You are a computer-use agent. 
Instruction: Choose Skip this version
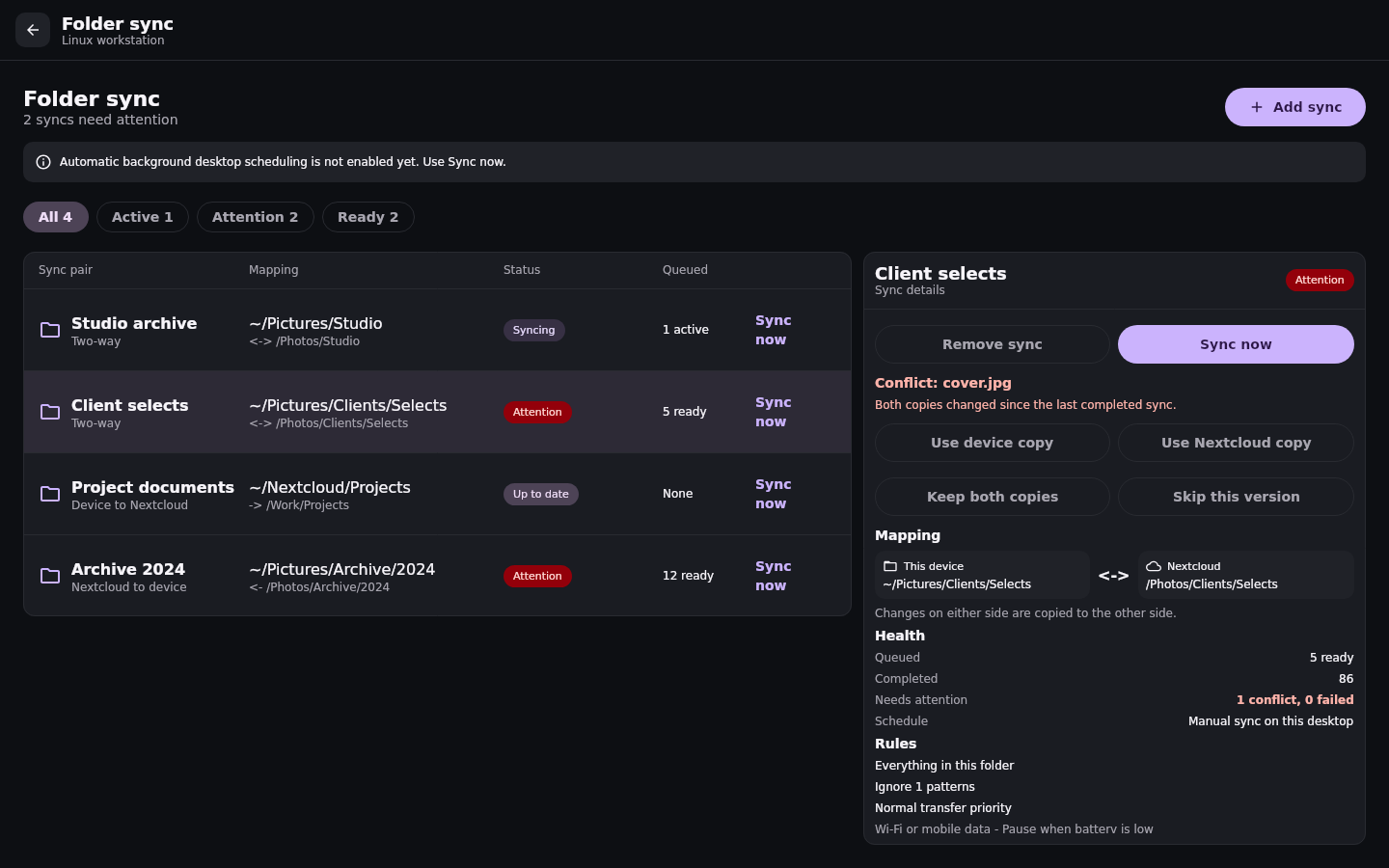click(1236, 497)
